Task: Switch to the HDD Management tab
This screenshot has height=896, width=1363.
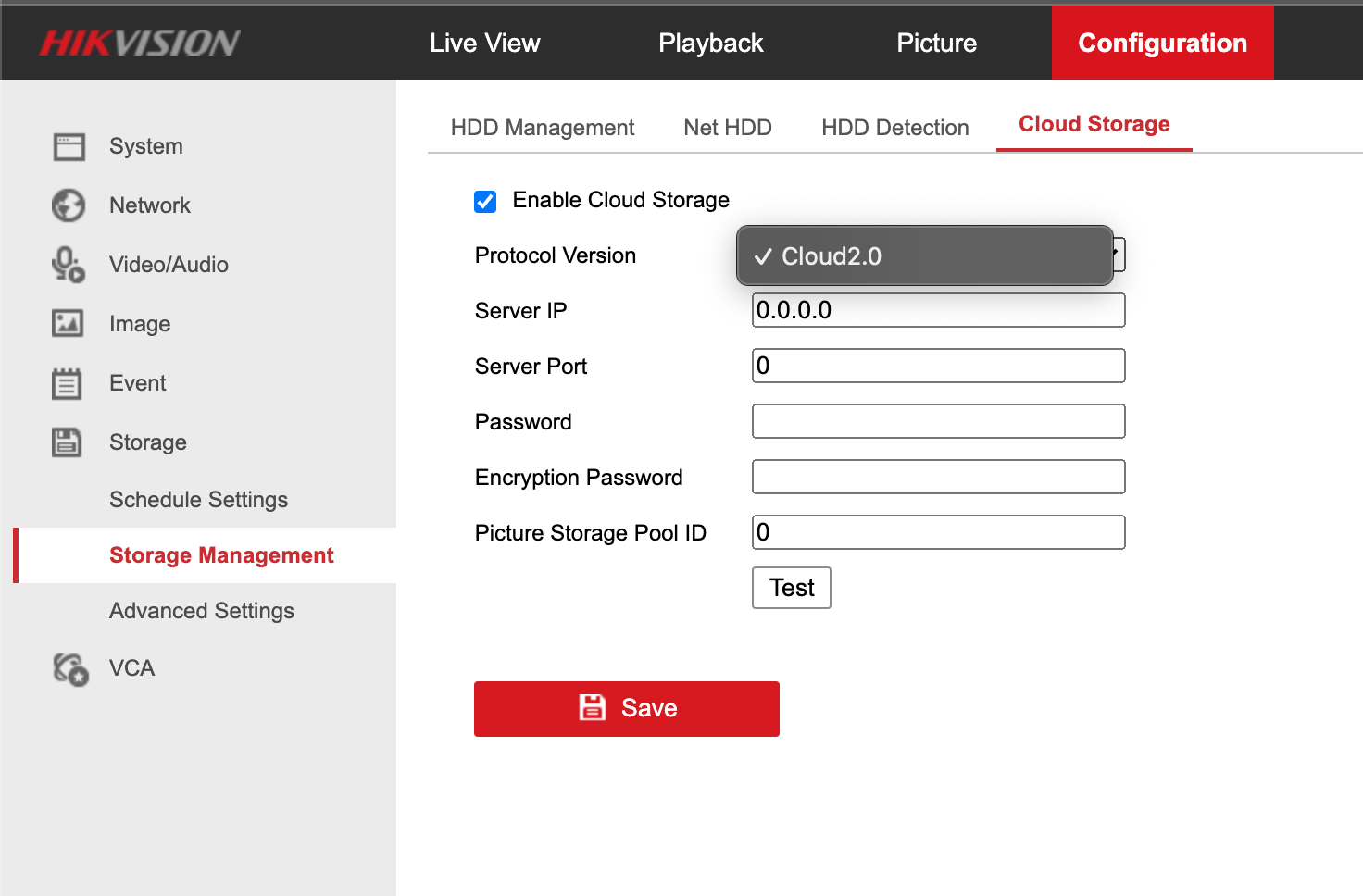Action: [x=542, y=128]
